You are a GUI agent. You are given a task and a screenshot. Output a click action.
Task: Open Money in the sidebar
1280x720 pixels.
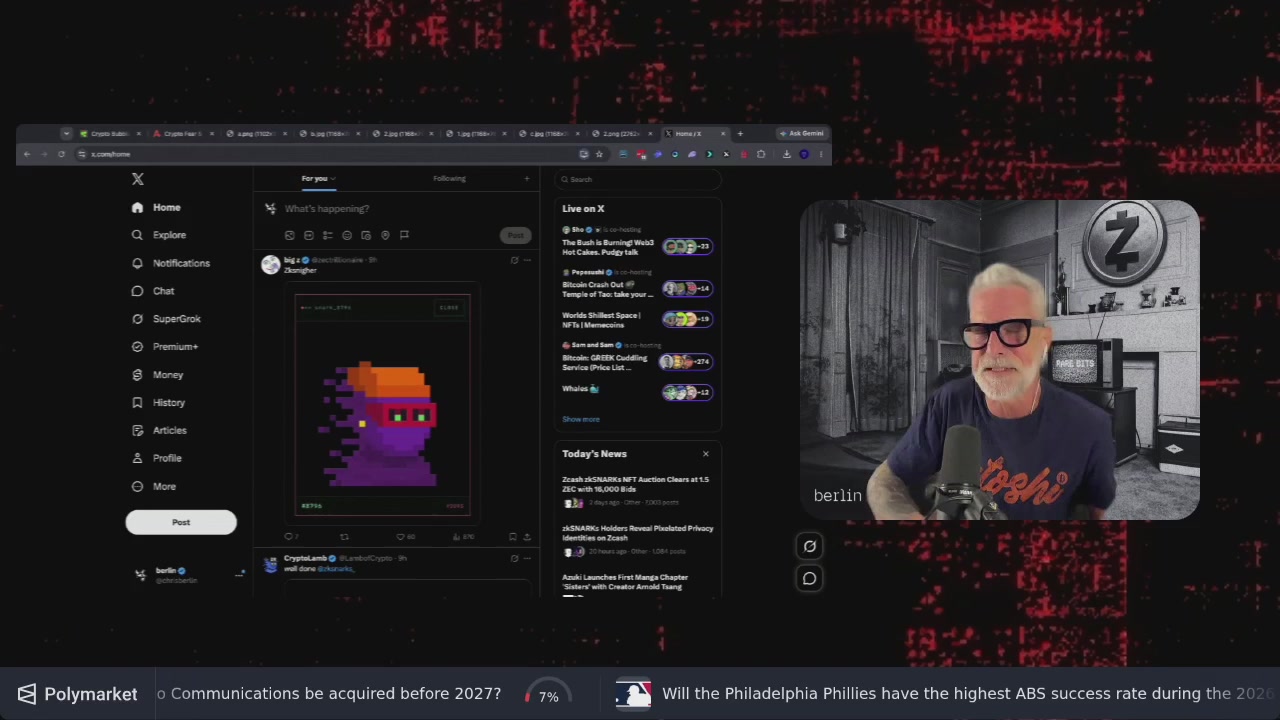[158, 375]
